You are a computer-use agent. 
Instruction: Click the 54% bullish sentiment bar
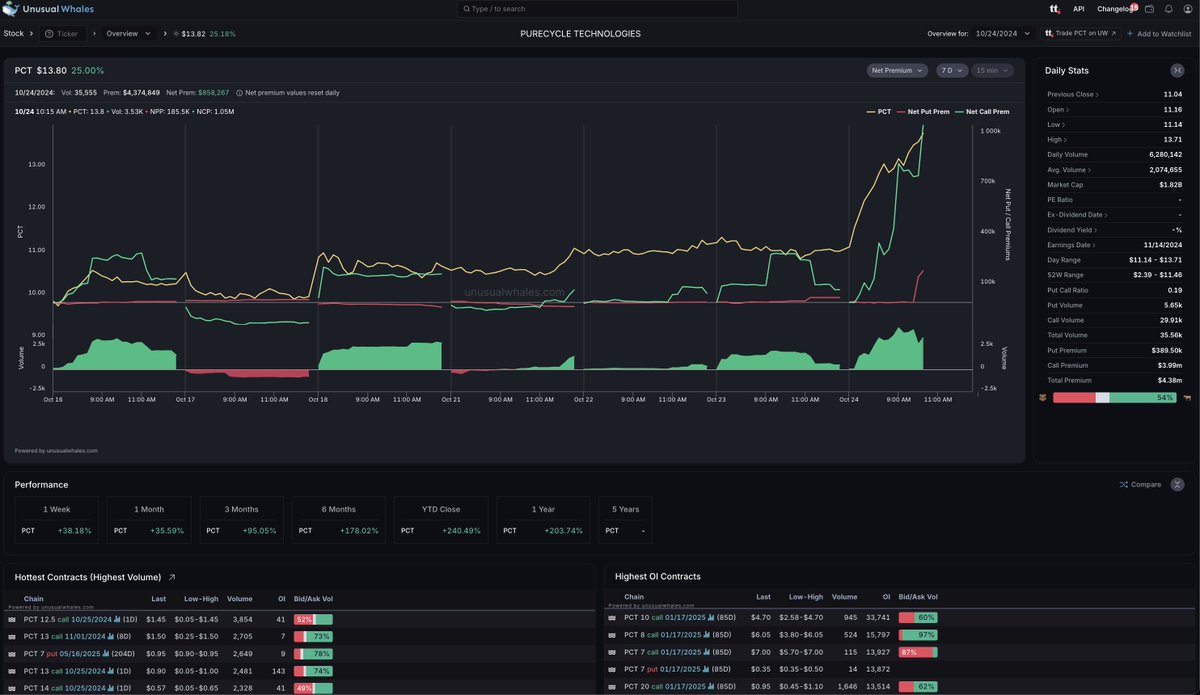point(1115,397)
